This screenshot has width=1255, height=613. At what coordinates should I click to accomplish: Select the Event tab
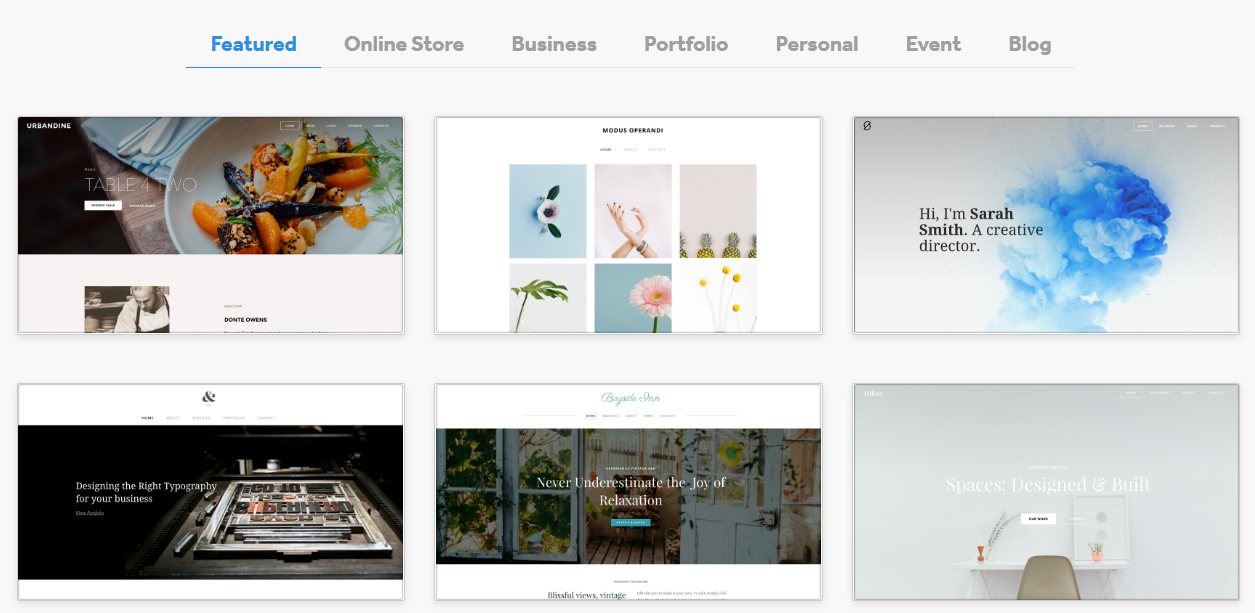pos(933,44)
